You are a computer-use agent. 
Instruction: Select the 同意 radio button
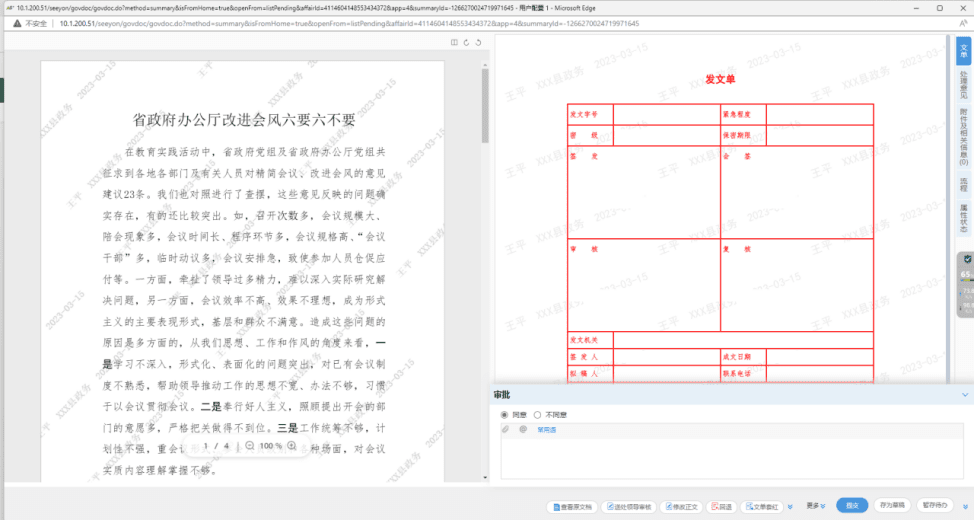point(504,415)
